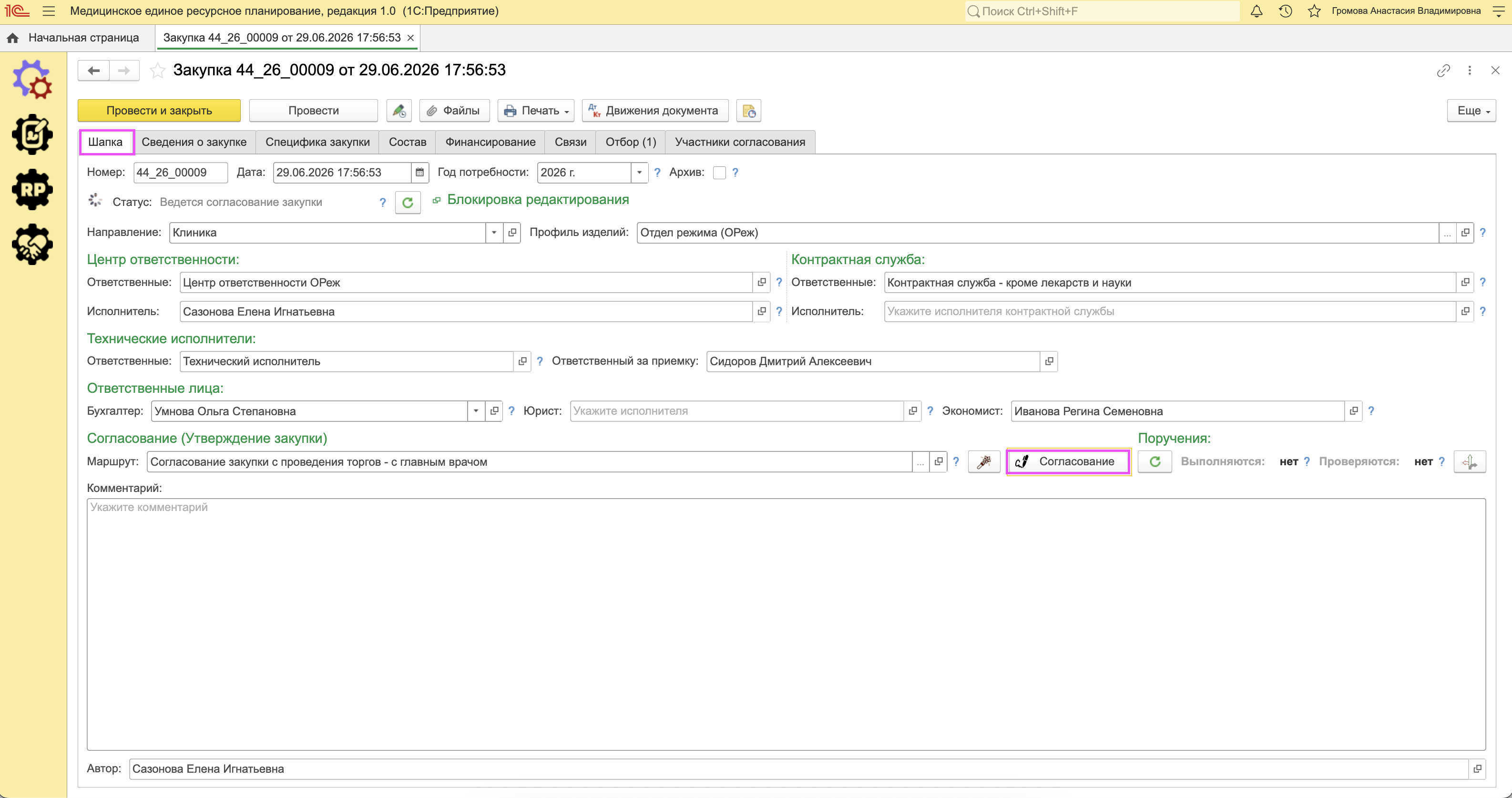Open help question mark beside Архив
This screenshot has width=1512, height=798.
tap(735, 173)
